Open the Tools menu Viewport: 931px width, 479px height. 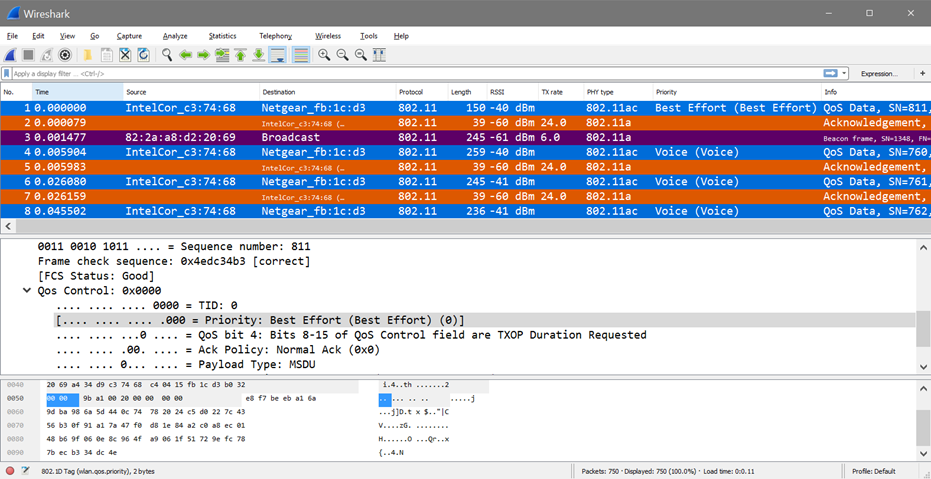coord(368,36)
